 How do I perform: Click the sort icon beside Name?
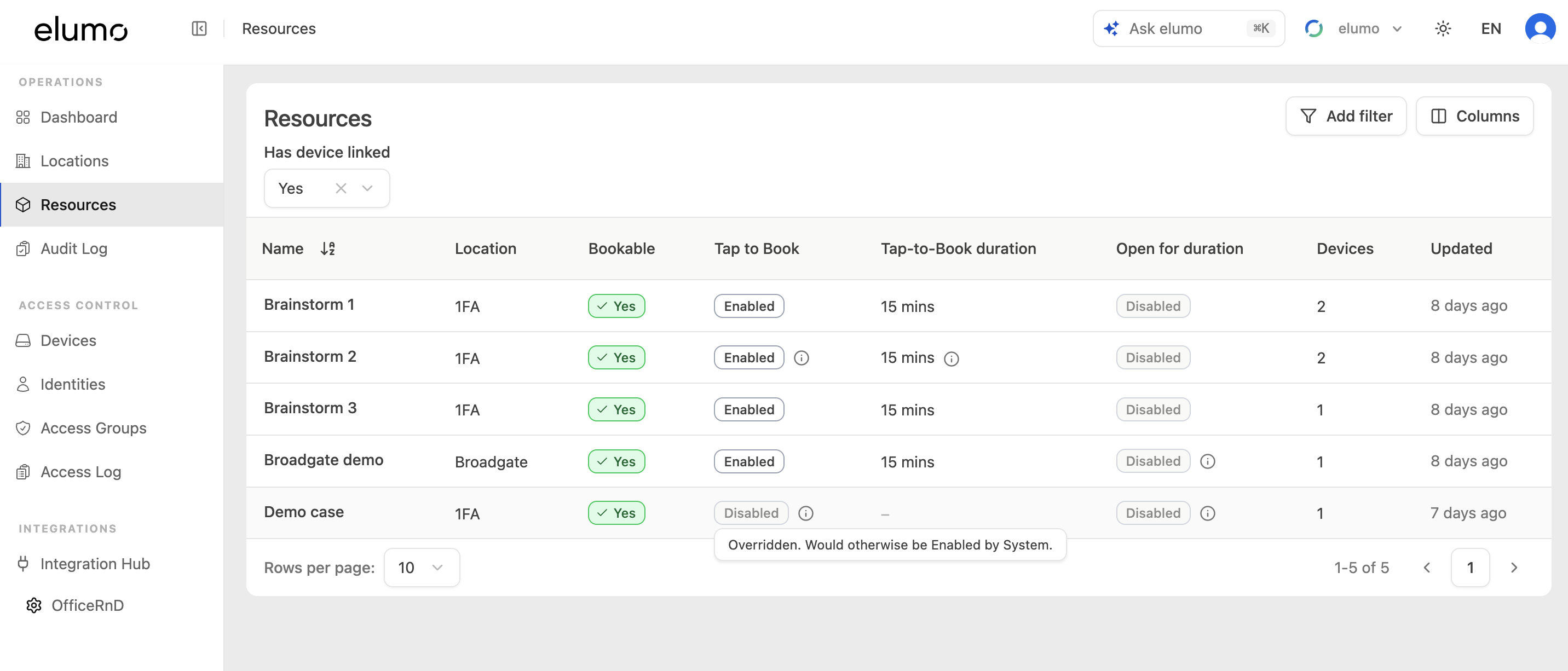(328, 248)
